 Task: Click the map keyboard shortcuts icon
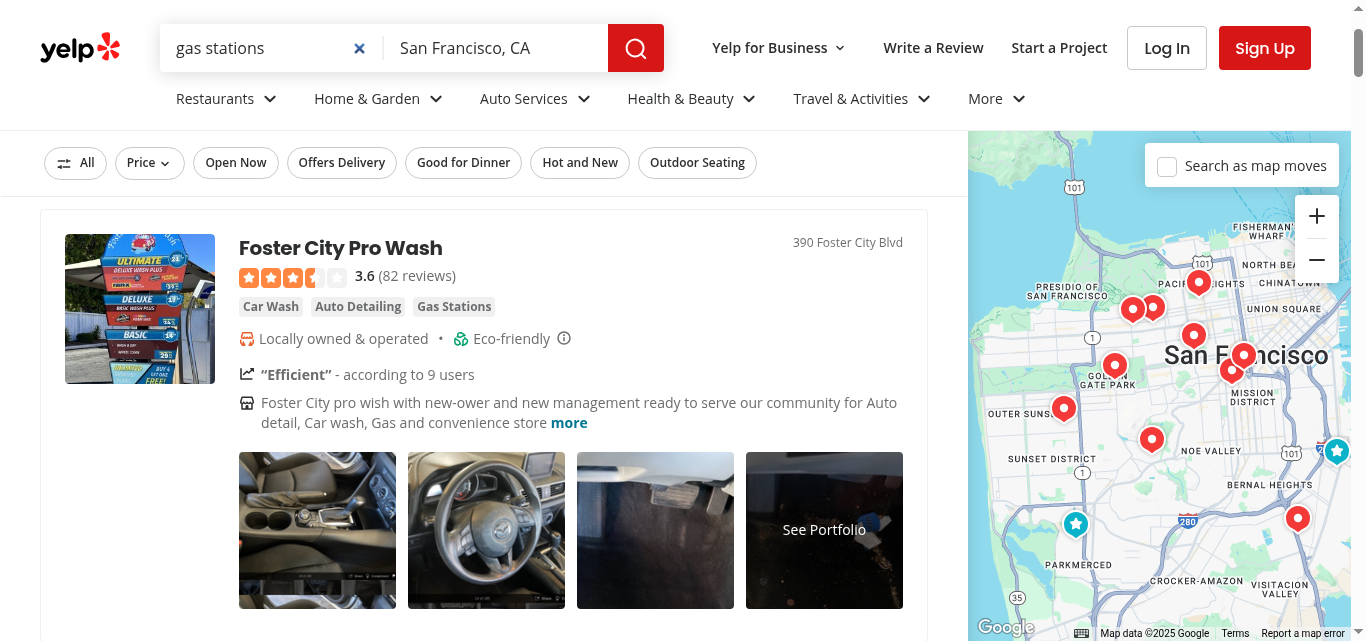(x=1081, y=633)
